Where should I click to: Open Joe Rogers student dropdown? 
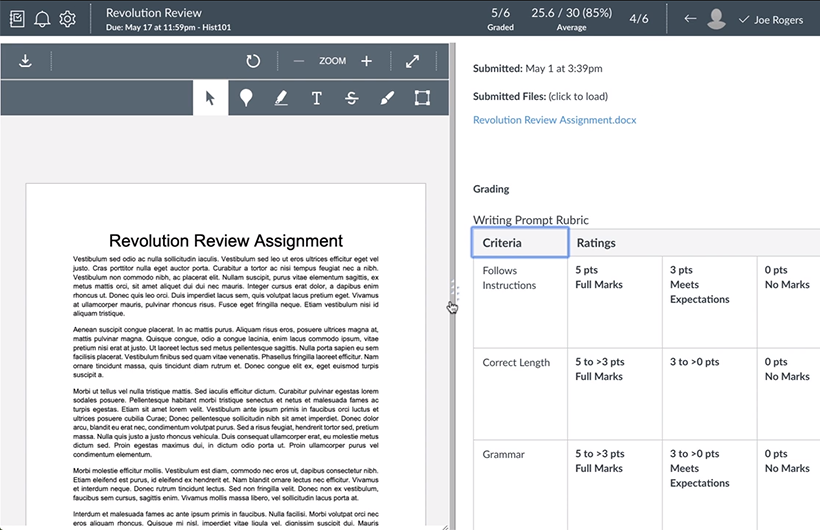coord(770,20)
